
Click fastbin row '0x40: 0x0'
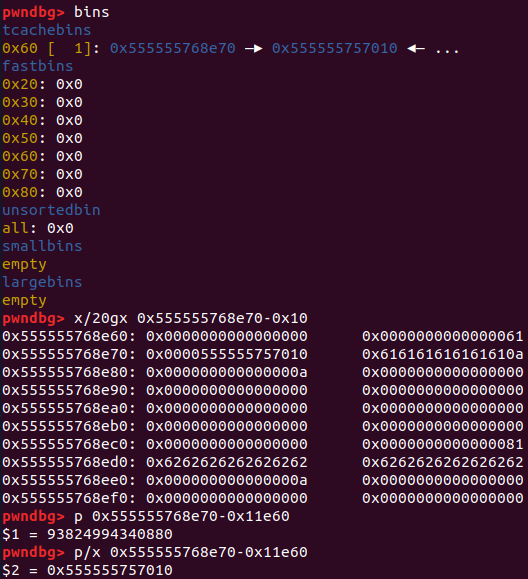coord(42,120)
